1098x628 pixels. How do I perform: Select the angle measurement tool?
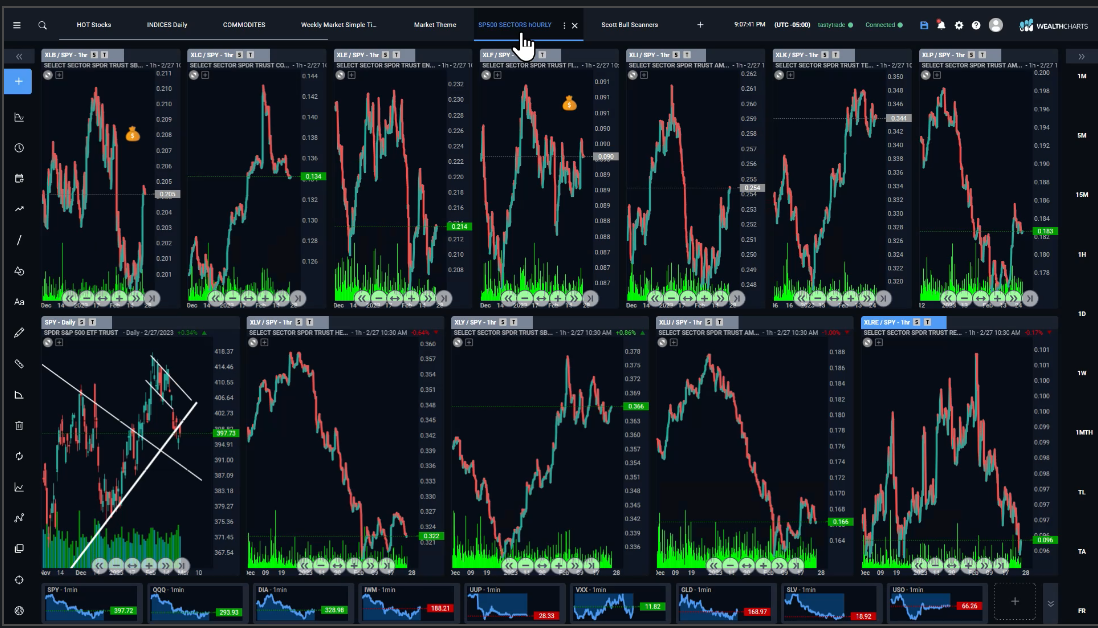[x=19, y=395]
